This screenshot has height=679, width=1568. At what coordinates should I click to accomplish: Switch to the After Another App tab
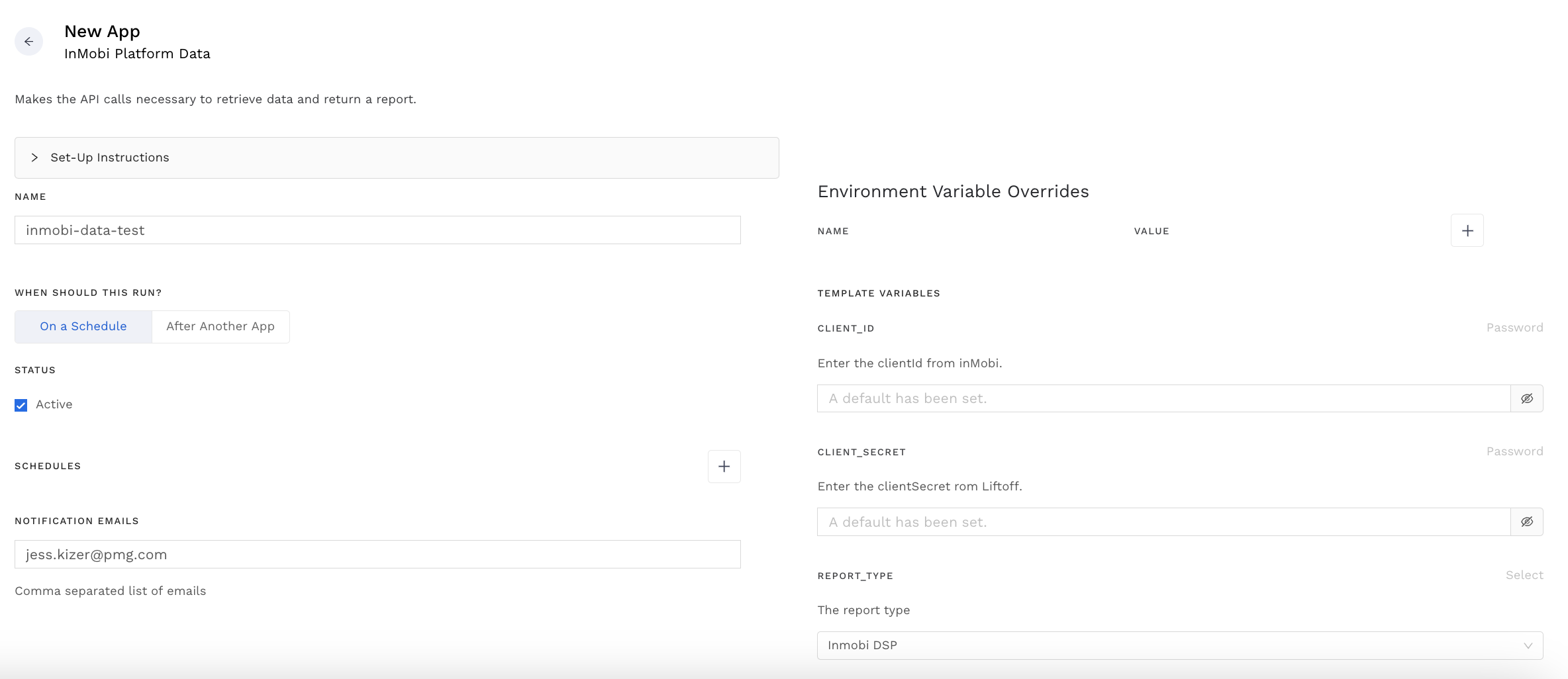click(x=220, y=326)
